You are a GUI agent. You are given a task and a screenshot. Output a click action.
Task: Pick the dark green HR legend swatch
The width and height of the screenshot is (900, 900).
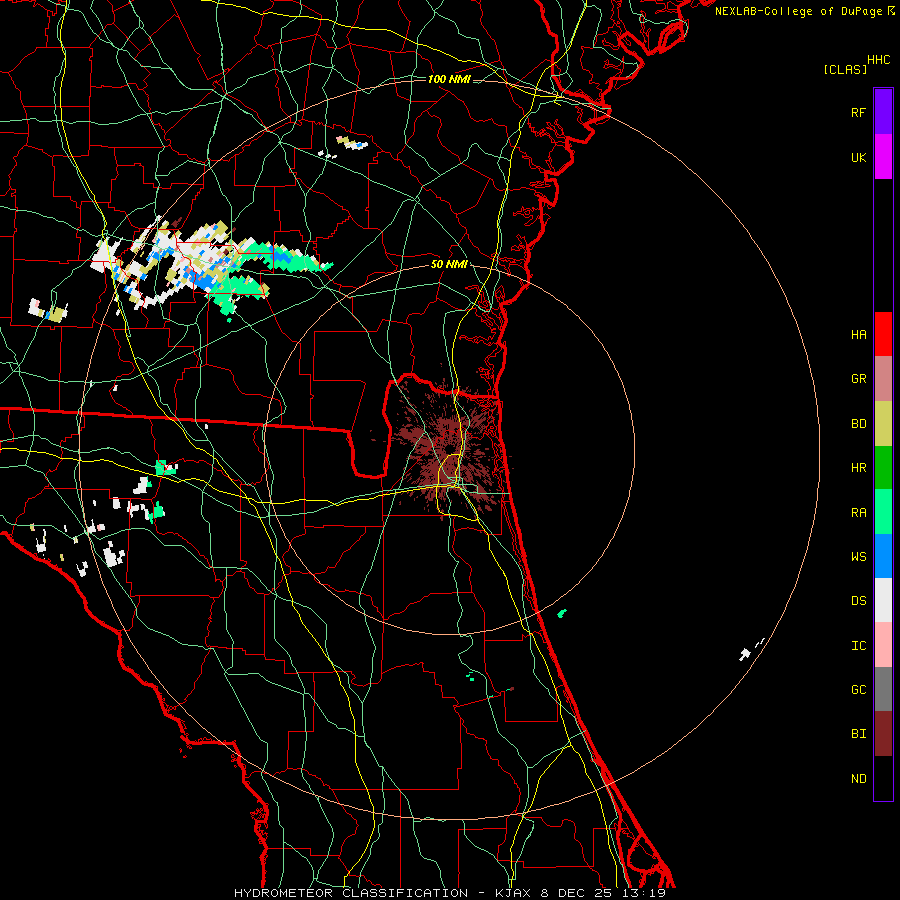[x=883, y=467]
